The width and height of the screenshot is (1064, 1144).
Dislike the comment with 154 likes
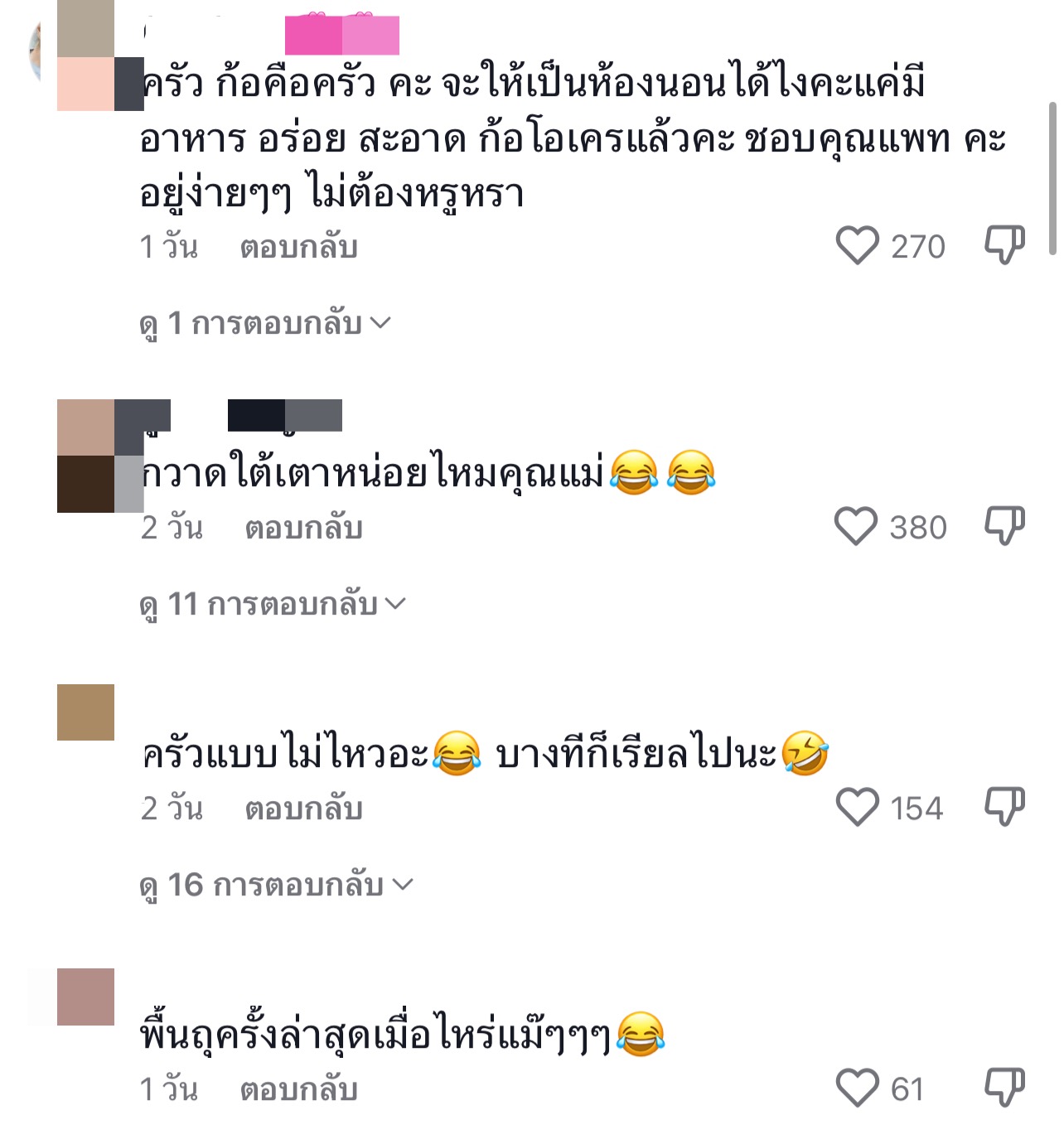point(1004,807)
